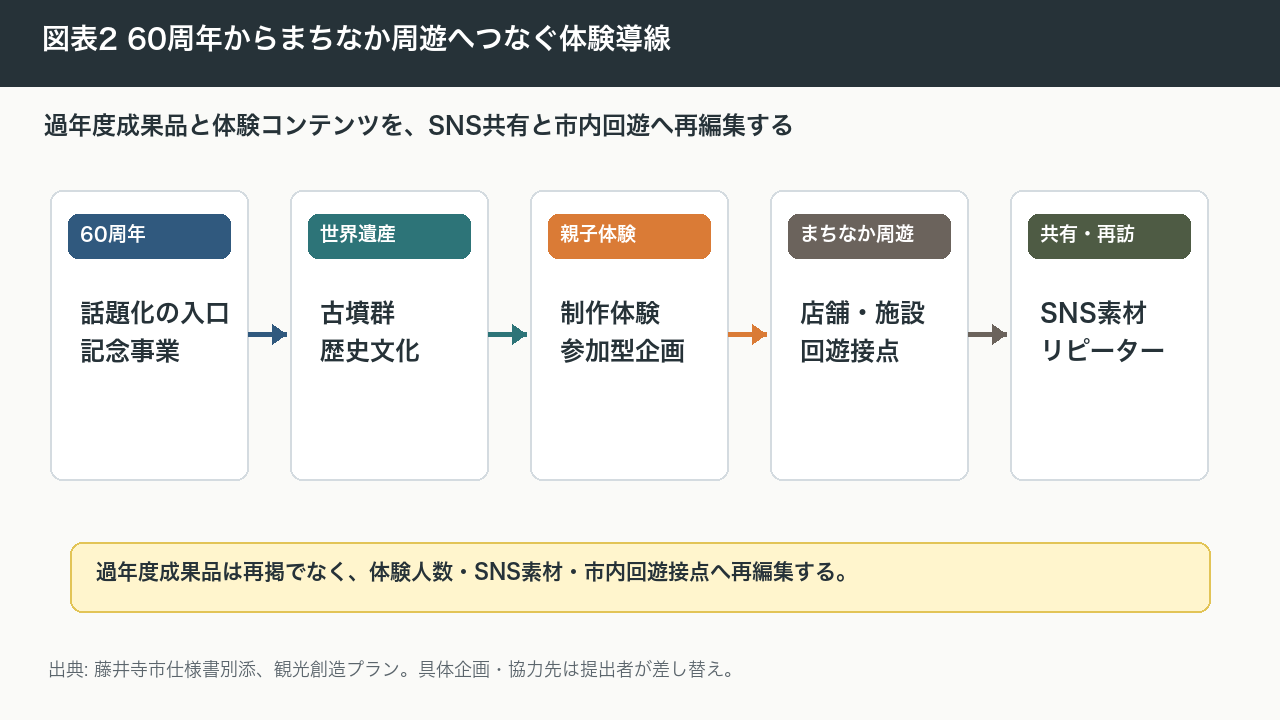Click the text 制作体験
Viewport: 1280px width, 720px height.
610,314
